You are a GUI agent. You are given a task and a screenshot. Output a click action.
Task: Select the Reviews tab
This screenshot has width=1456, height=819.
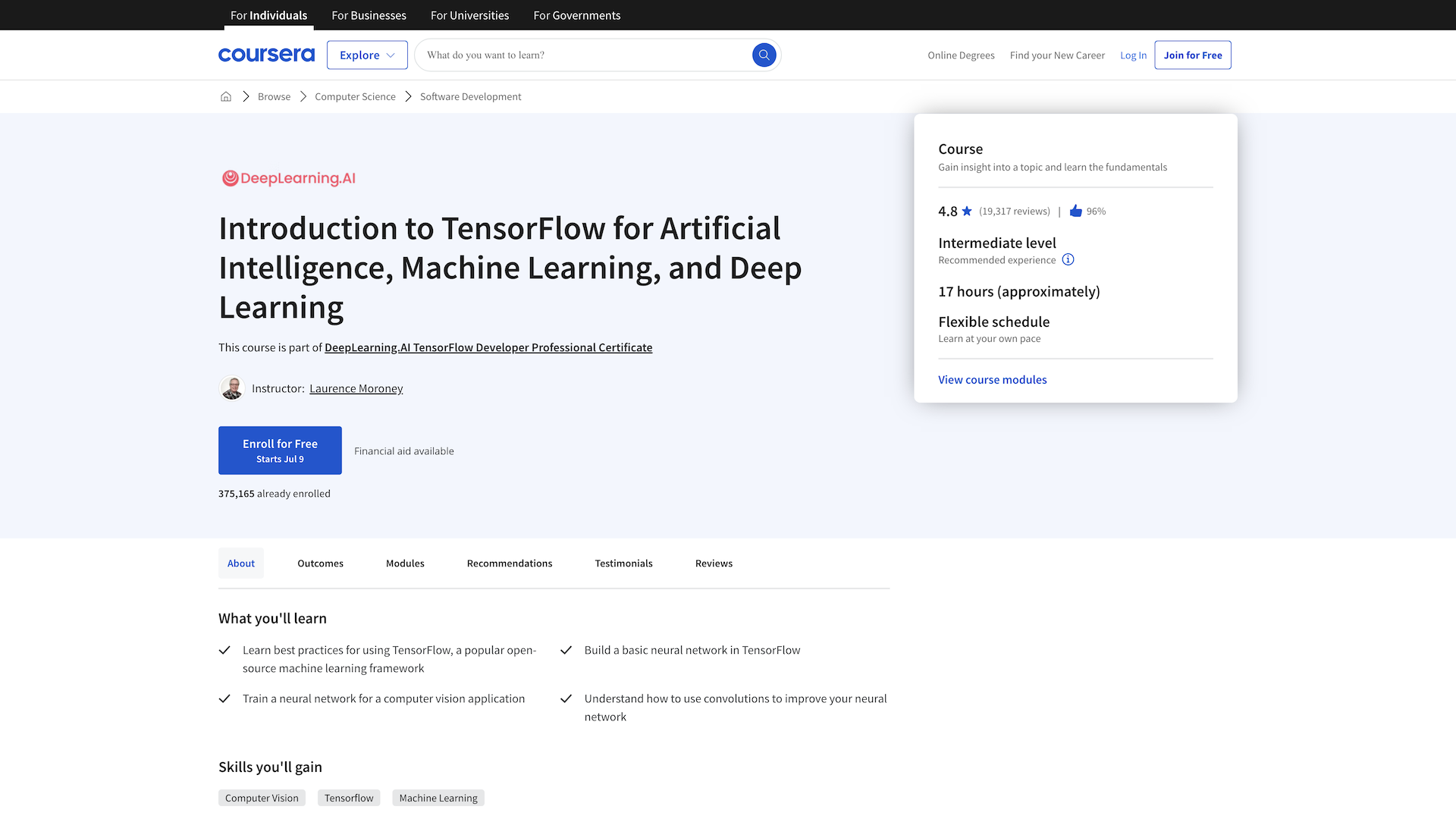pyautogui.click(x=714, y=563)
